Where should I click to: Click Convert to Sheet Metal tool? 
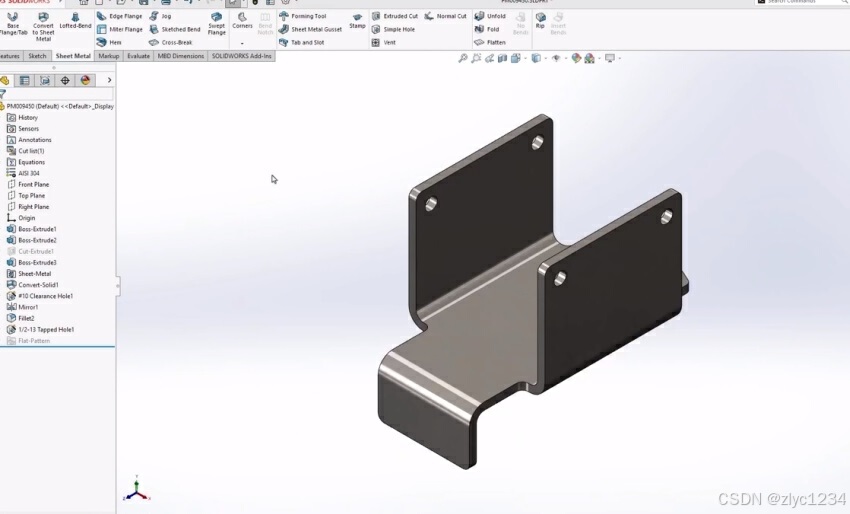pos(43,27)
